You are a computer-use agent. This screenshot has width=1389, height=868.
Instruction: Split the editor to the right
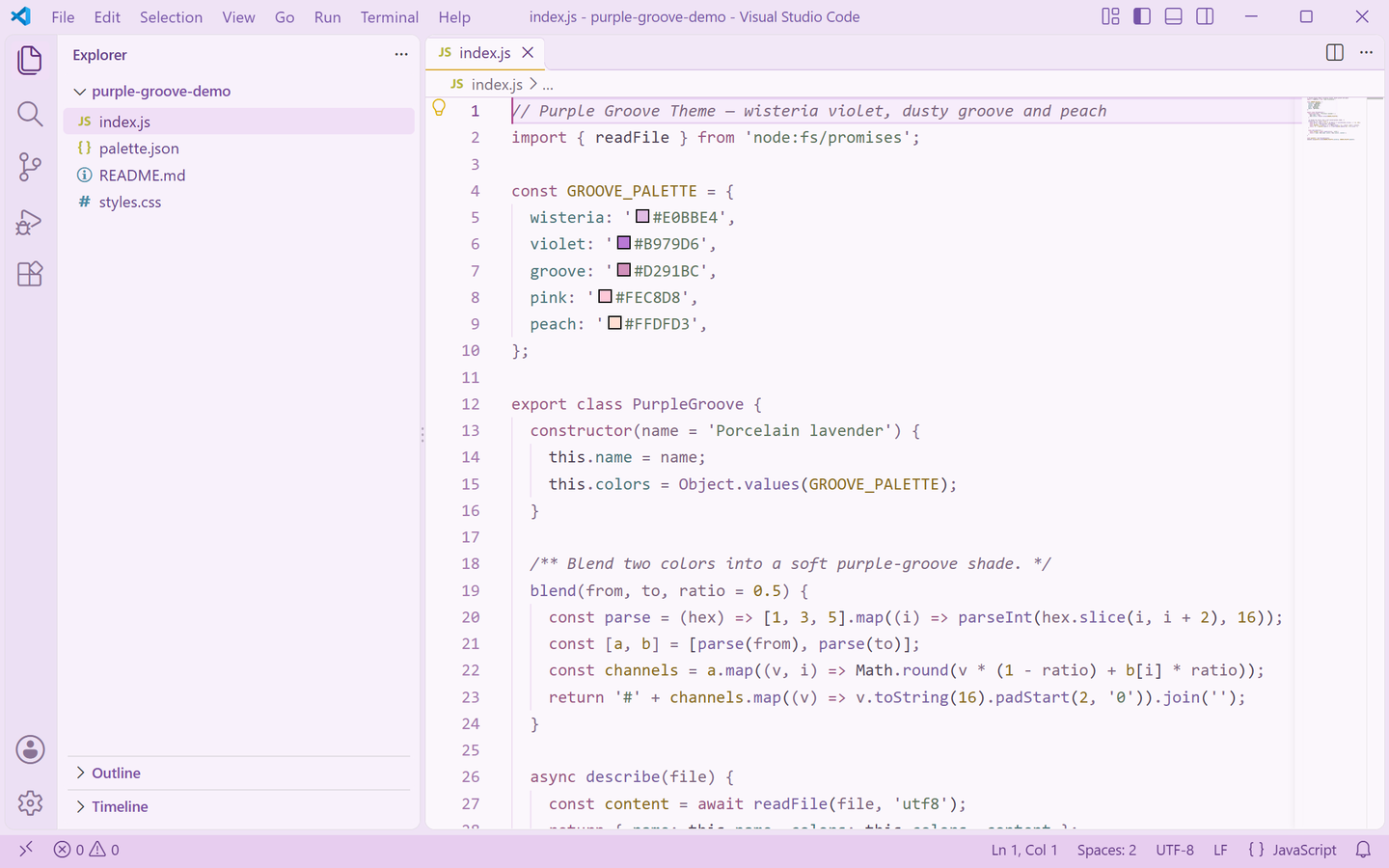click(x=1335, y=53)
